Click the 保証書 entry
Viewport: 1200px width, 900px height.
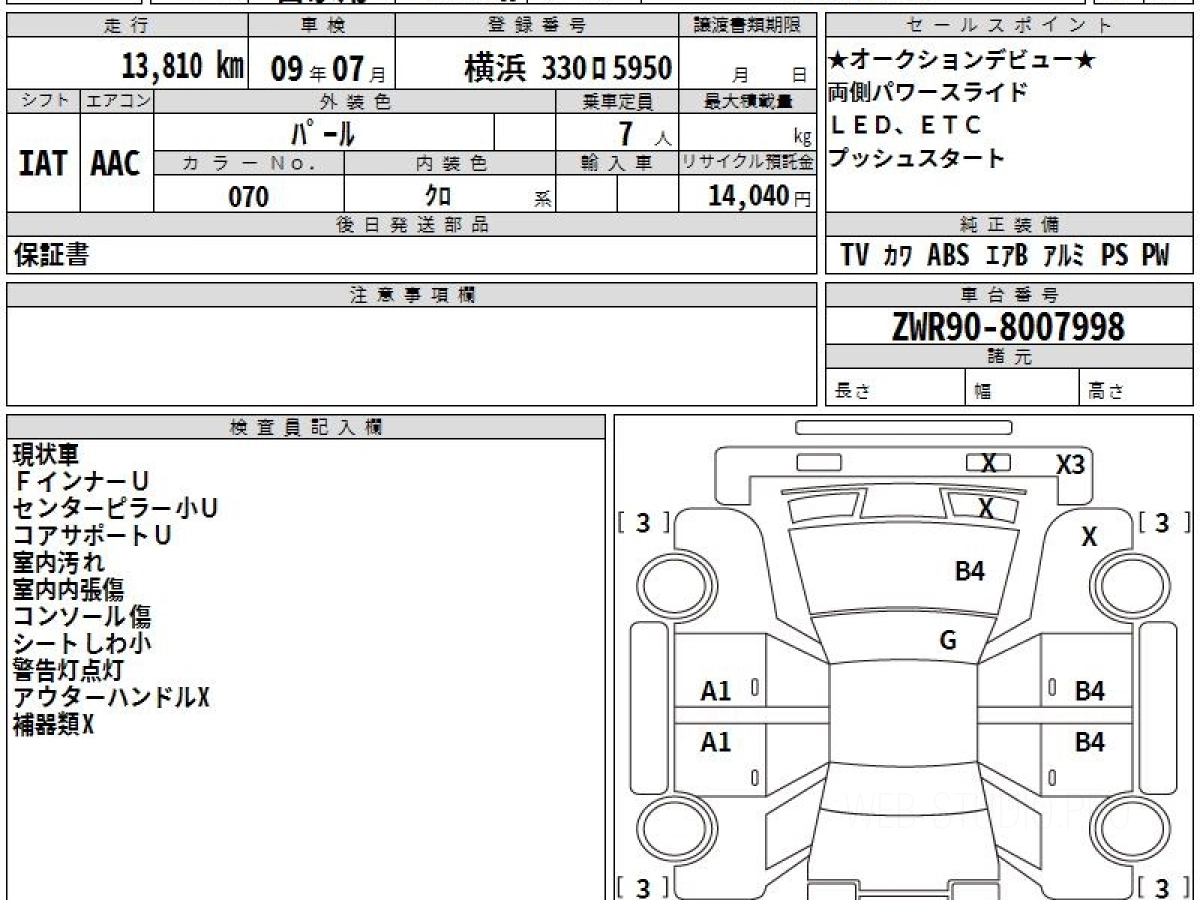click(x=51, y=255)
